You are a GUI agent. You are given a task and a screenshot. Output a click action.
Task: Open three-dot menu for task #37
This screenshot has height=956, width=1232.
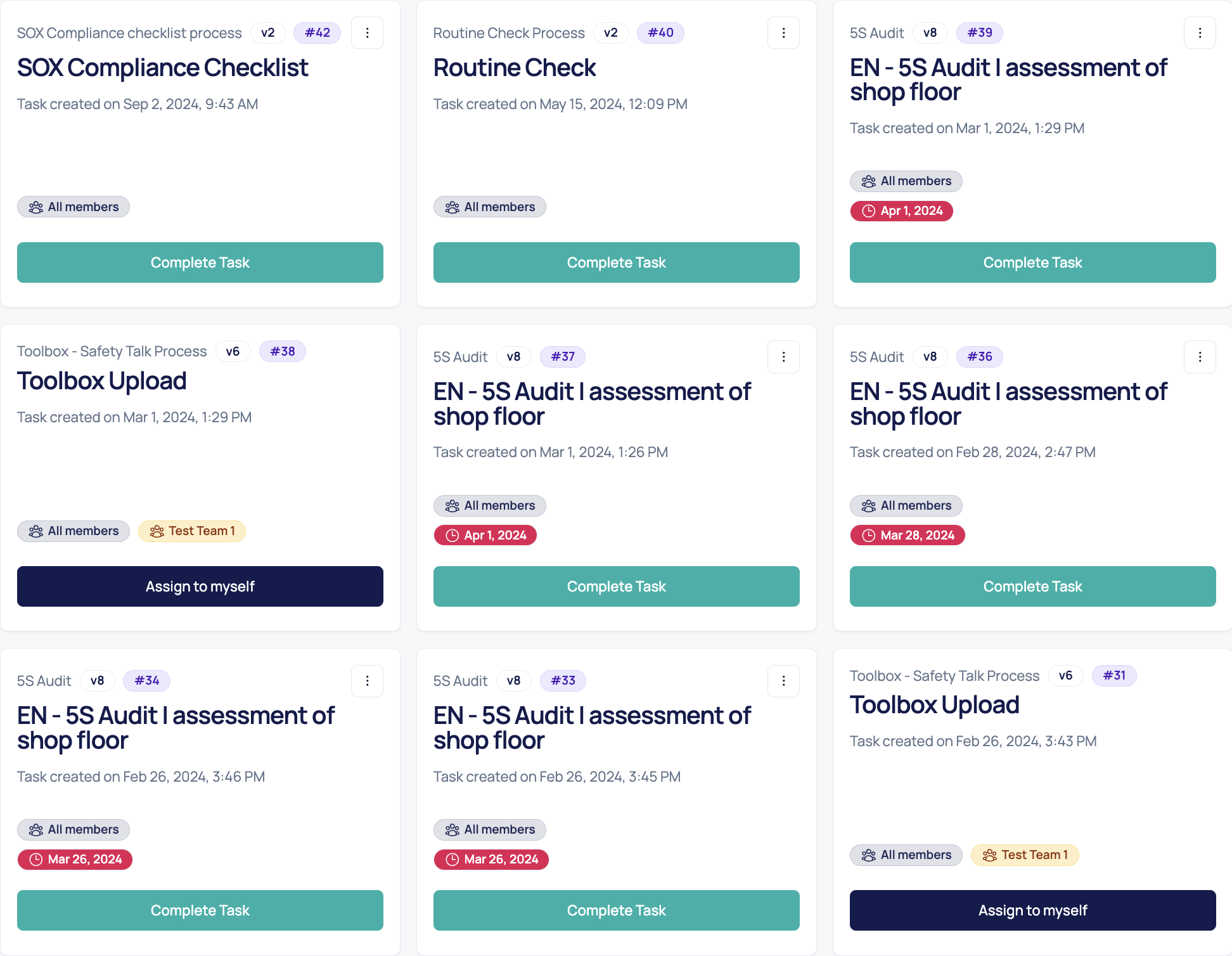point(783,357)
